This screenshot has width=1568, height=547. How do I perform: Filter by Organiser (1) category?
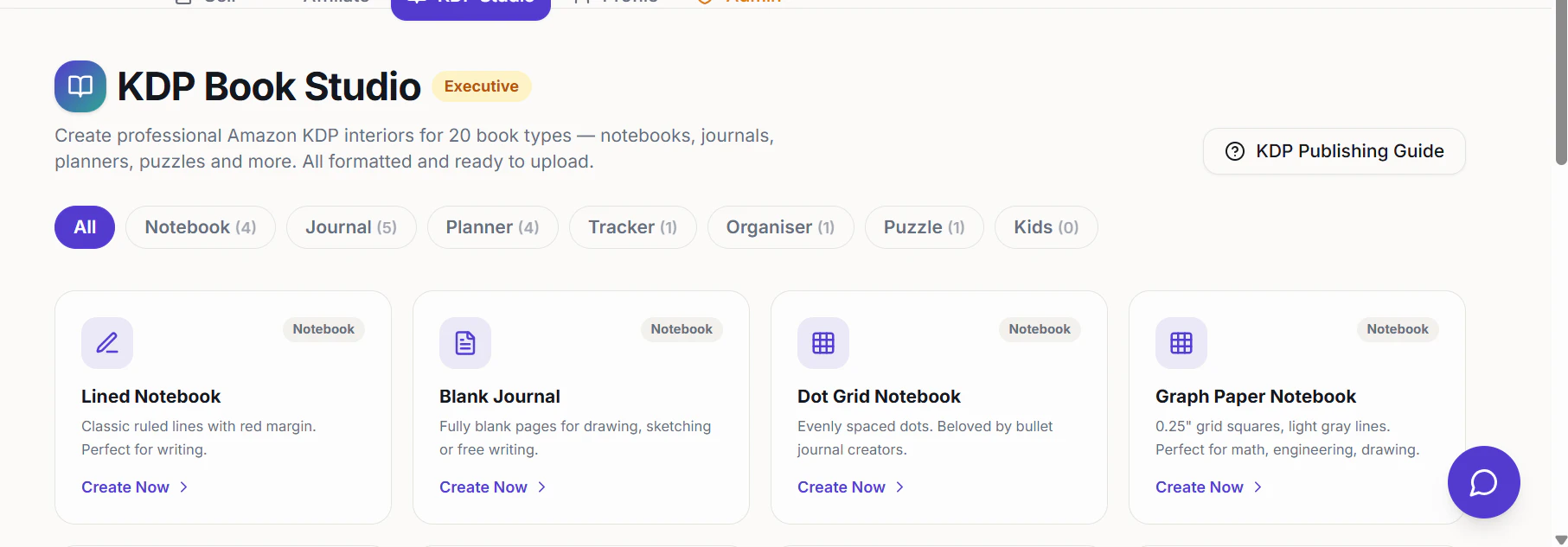pos(780,227)
